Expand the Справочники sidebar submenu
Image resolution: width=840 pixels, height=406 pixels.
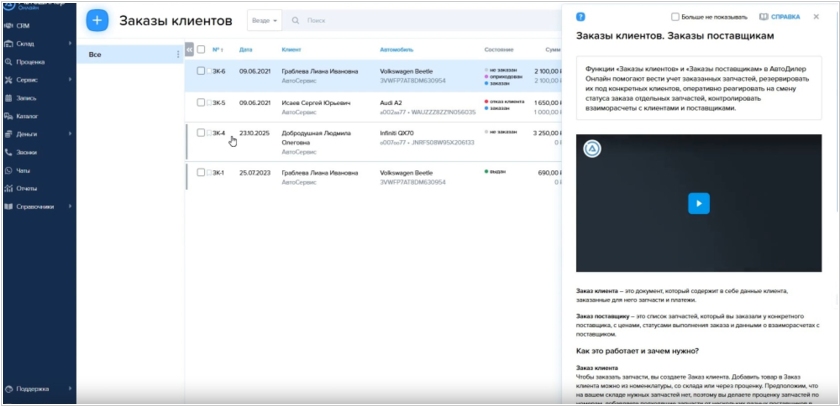(69, 206)
